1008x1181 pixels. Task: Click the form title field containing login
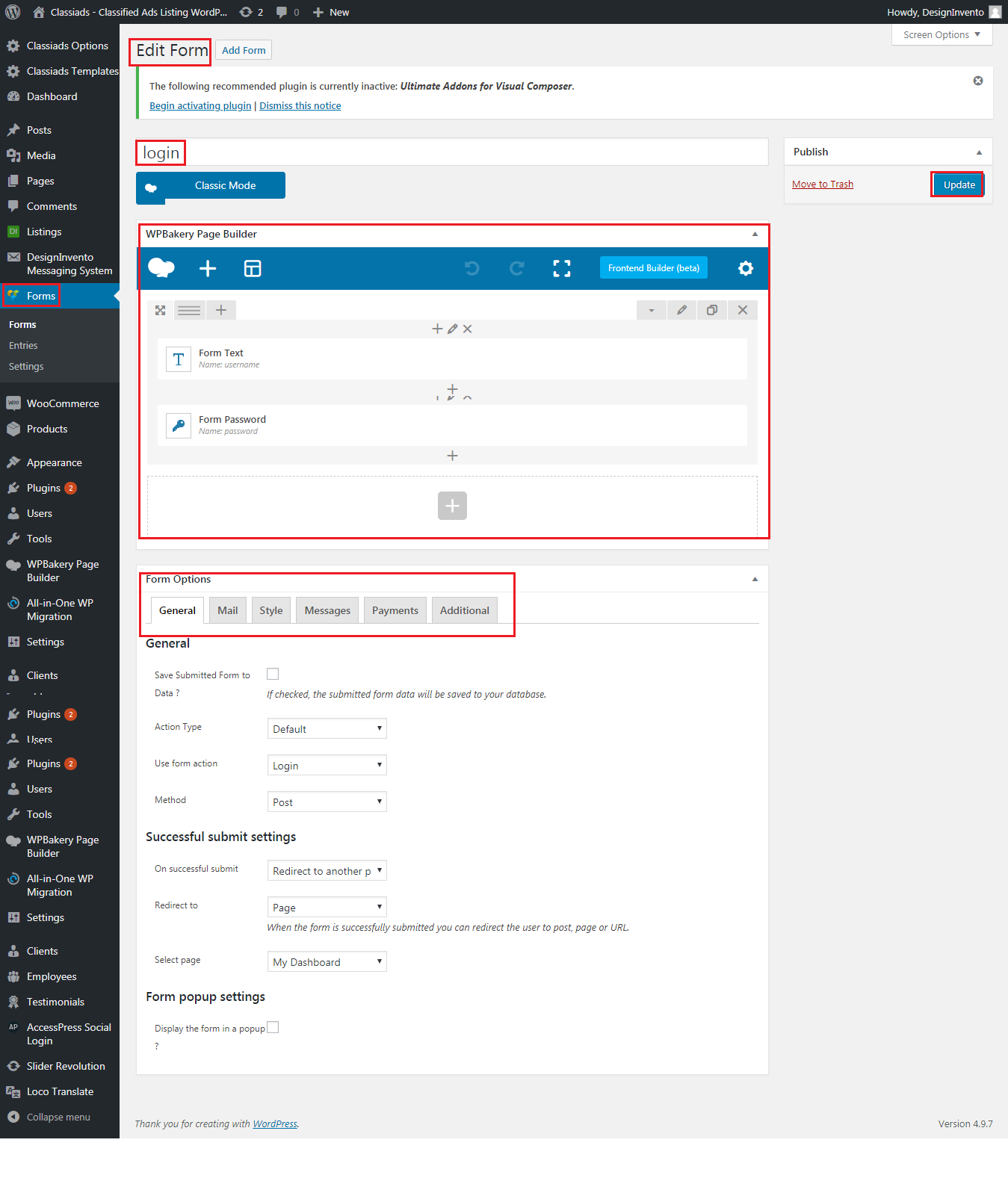pyautogui.click(x=452, y=152)
